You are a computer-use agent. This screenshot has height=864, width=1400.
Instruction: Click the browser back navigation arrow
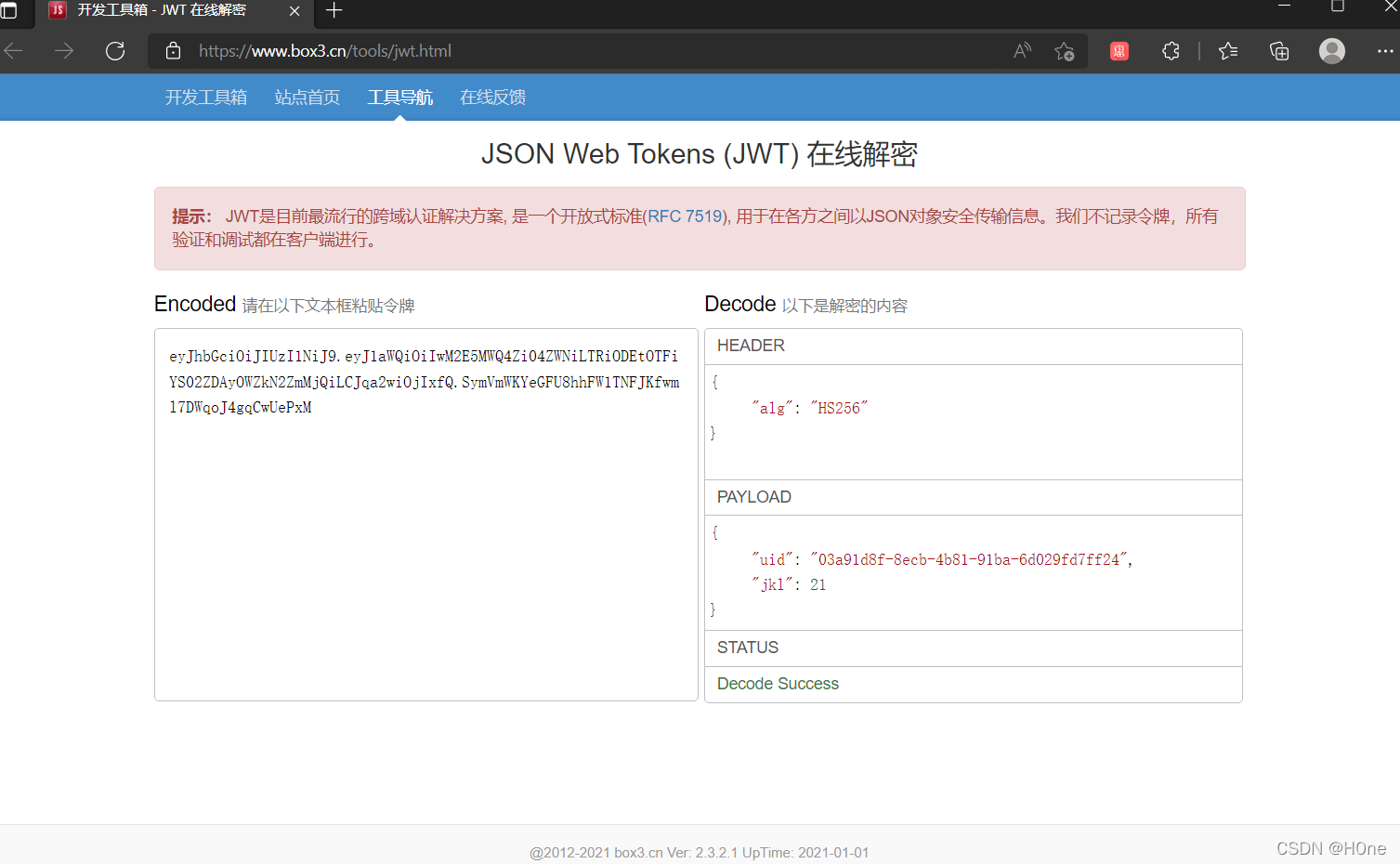[x=13, y=51]
